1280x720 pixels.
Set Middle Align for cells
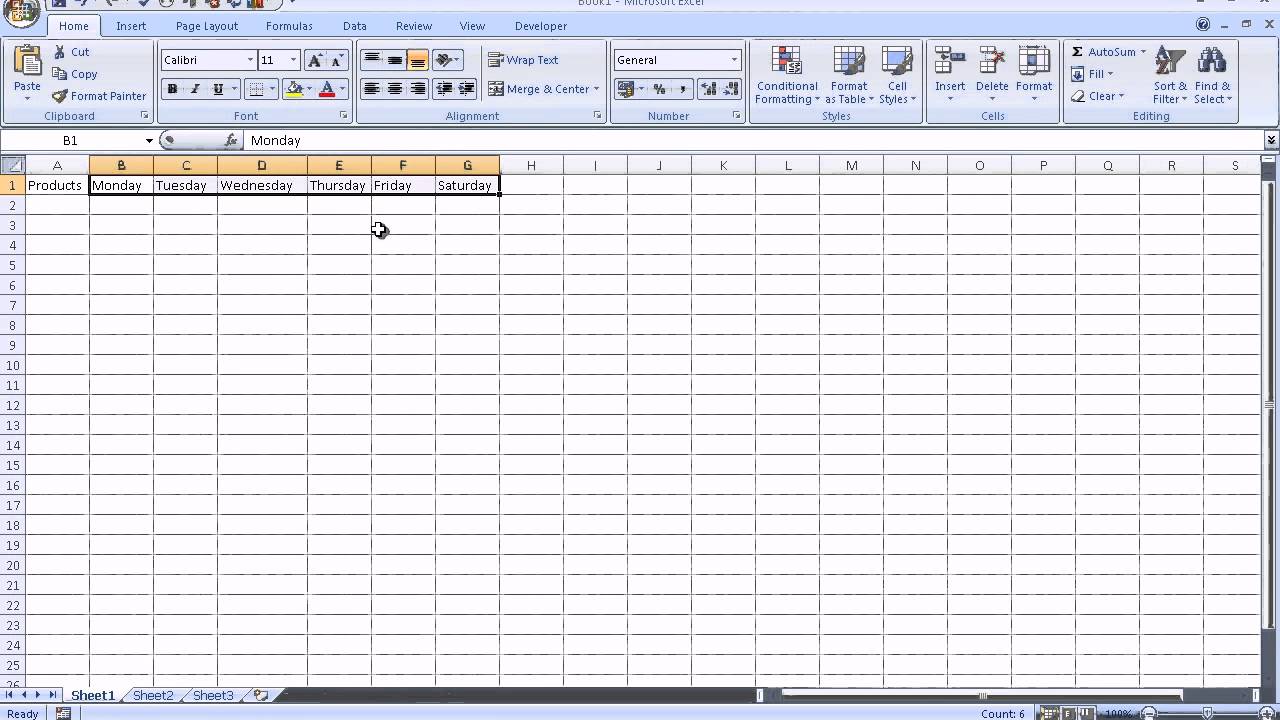(x=395, y=60)
